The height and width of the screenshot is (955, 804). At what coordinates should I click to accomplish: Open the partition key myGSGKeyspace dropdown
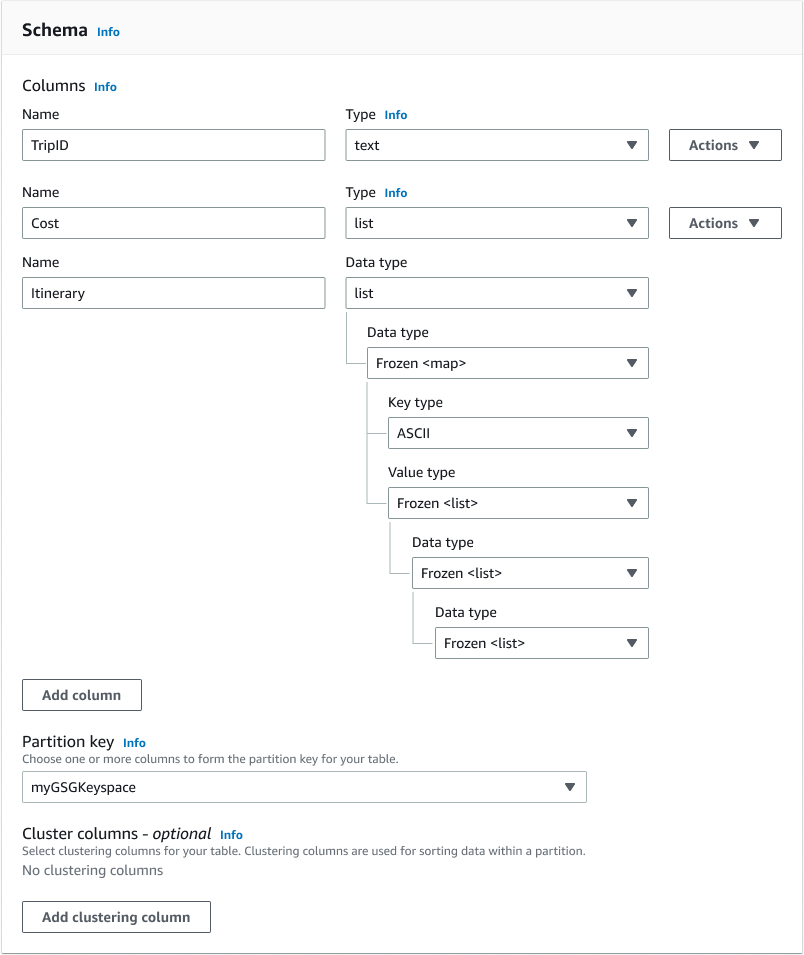tap(304, 787)
